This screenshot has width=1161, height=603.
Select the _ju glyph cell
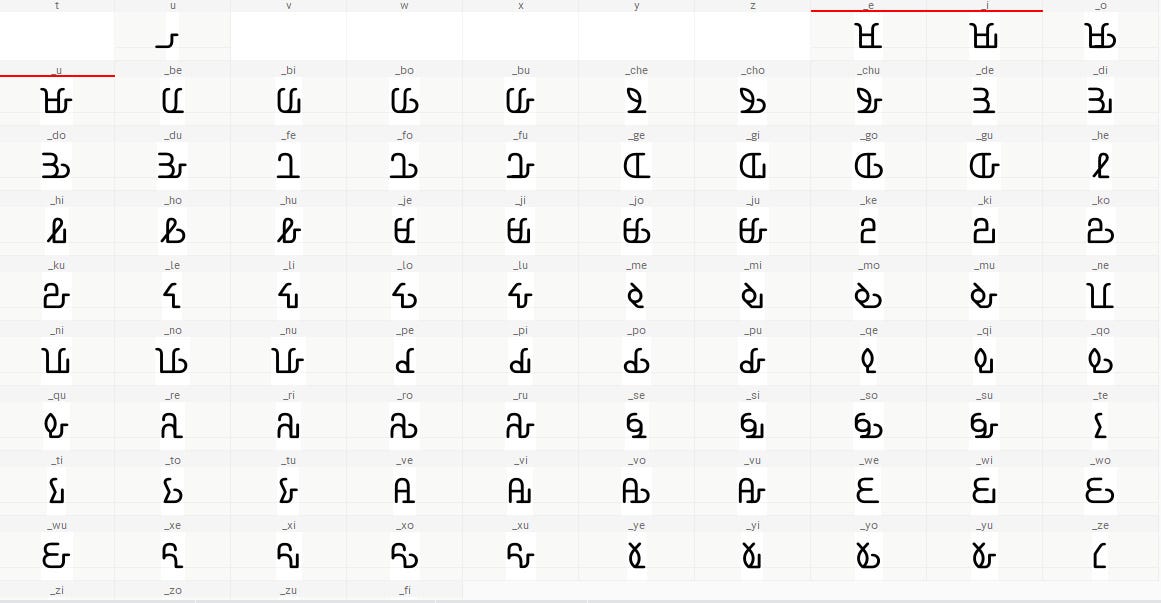[752, 224]
